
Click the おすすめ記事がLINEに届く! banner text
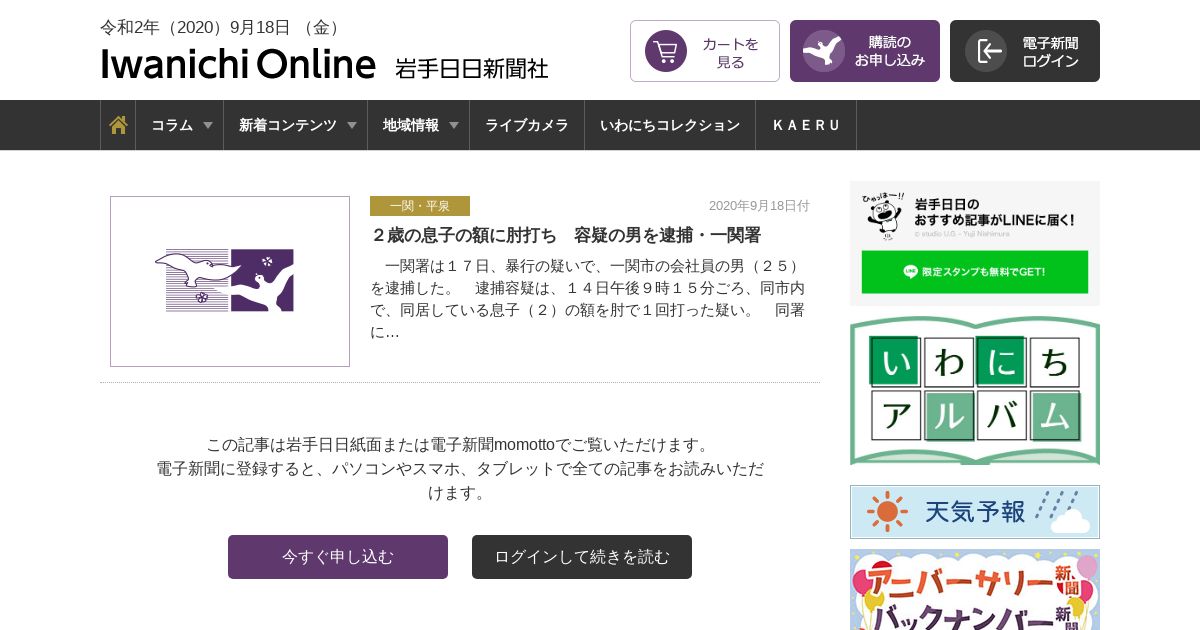pos(995,212)
